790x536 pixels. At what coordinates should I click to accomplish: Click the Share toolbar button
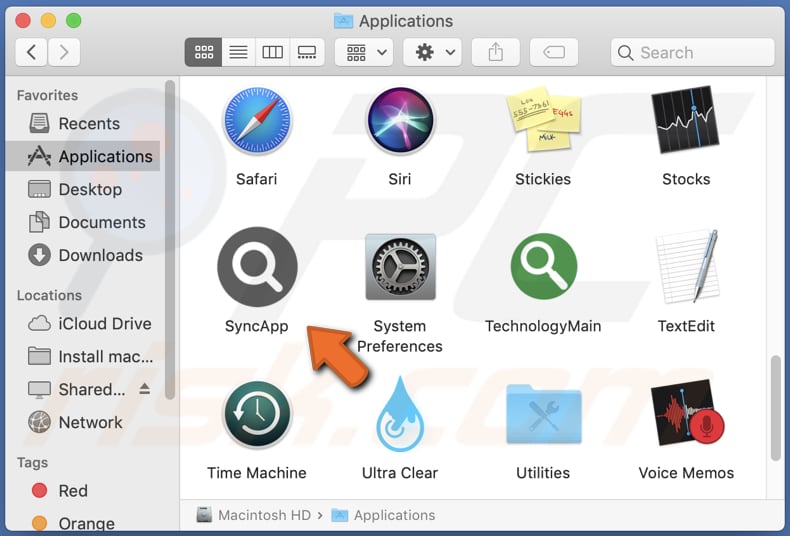point(496,52)
